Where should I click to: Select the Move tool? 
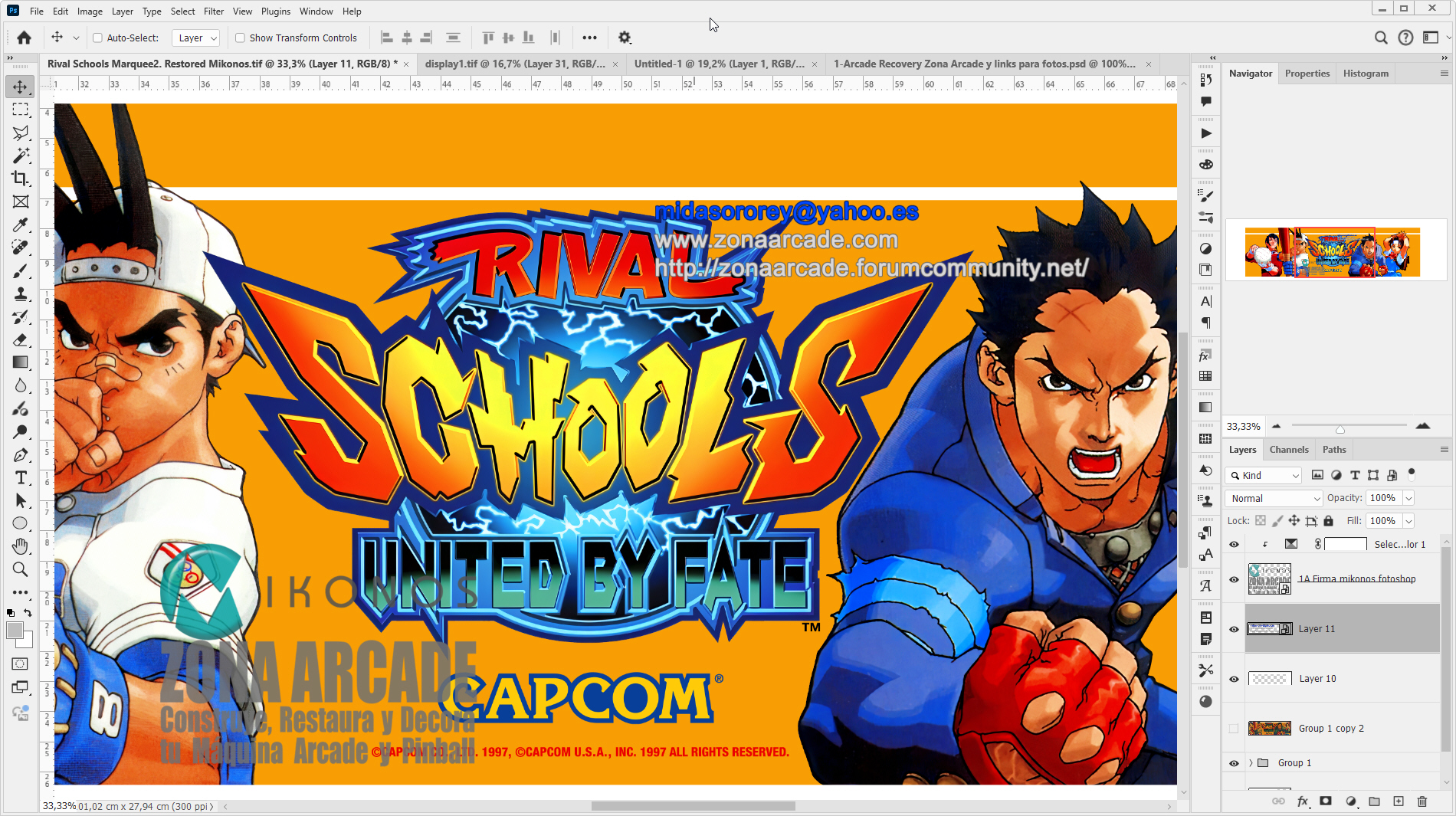click(x=21, y=87)
